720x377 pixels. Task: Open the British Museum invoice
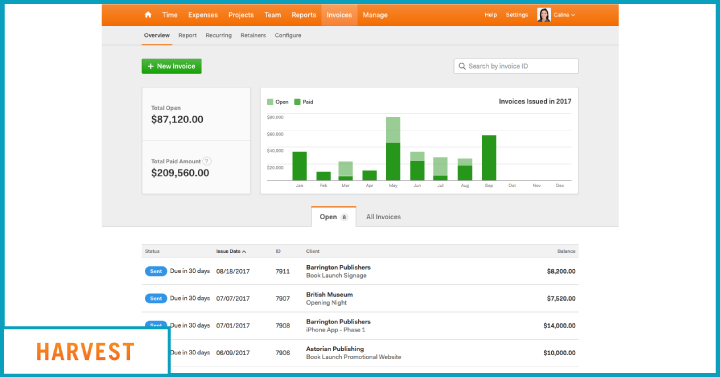pos(329,298)
